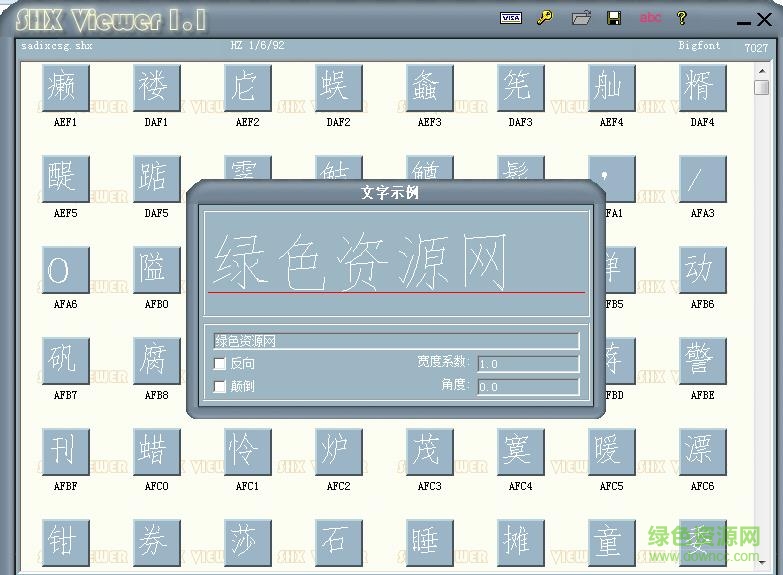Close the SHX Viewer window

point(767,20)
